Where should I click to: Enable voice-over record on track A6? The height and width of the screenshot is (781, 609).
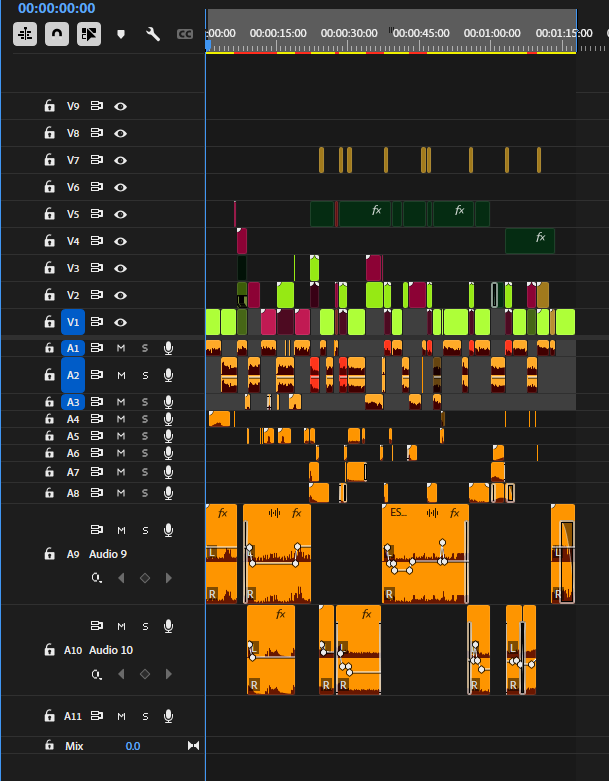(168, 453)
